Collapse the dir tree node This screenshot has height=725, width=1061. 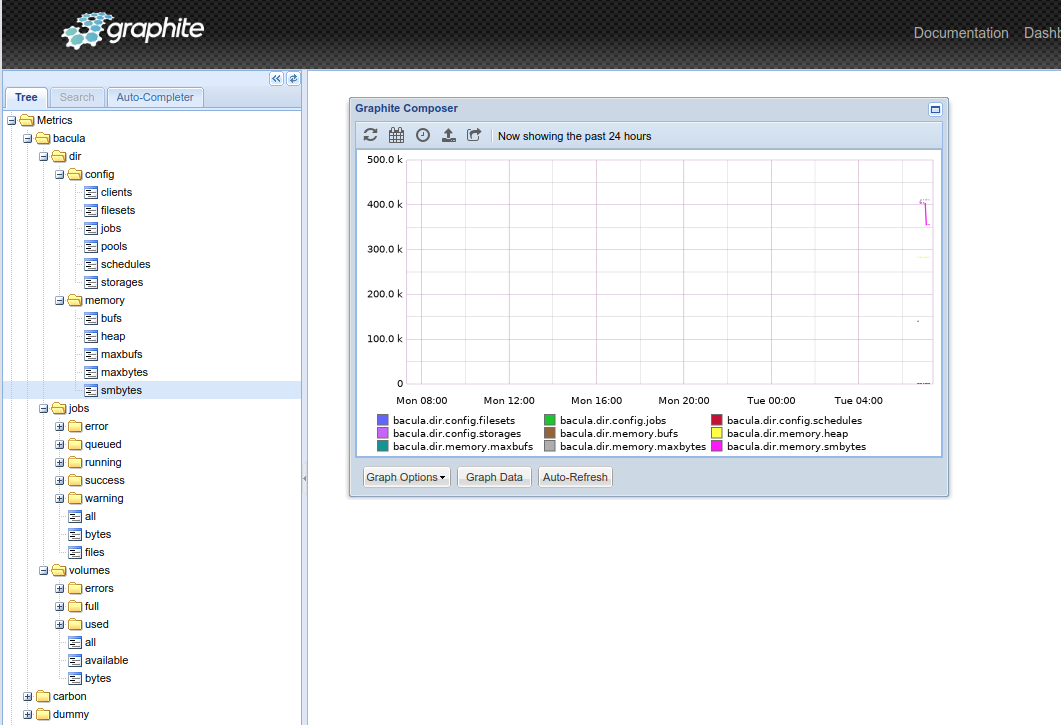point(43,156)
